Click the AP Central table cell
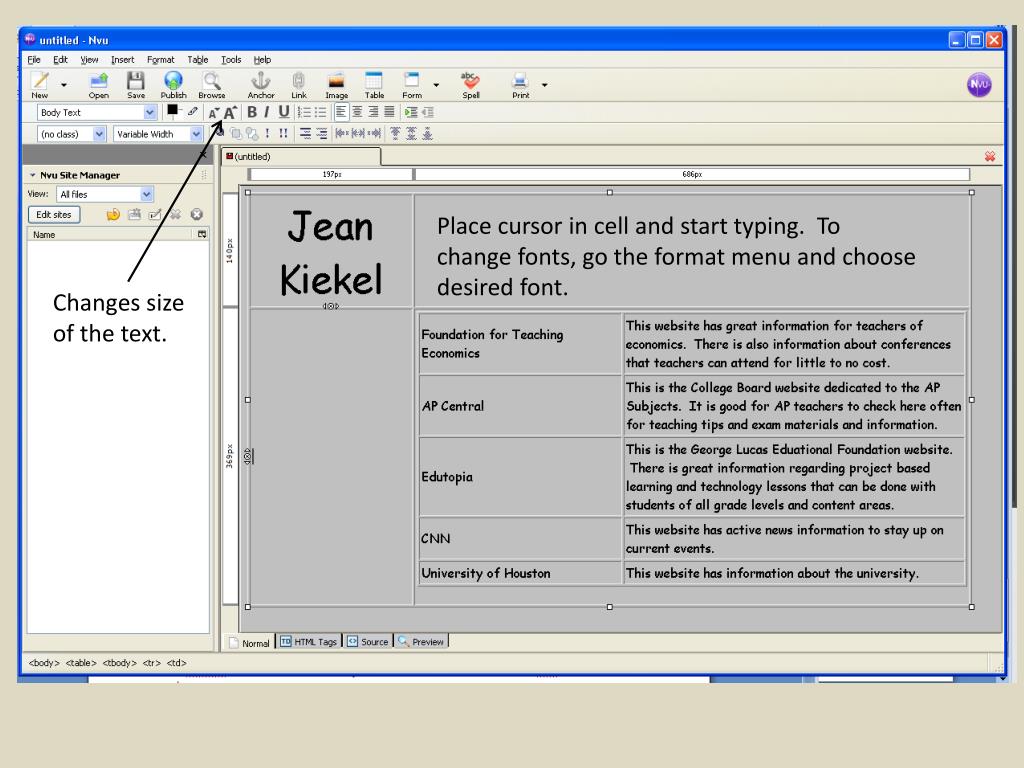Image resolution: width=1024 pixels, height=768 pixels. tap(520, 406)
